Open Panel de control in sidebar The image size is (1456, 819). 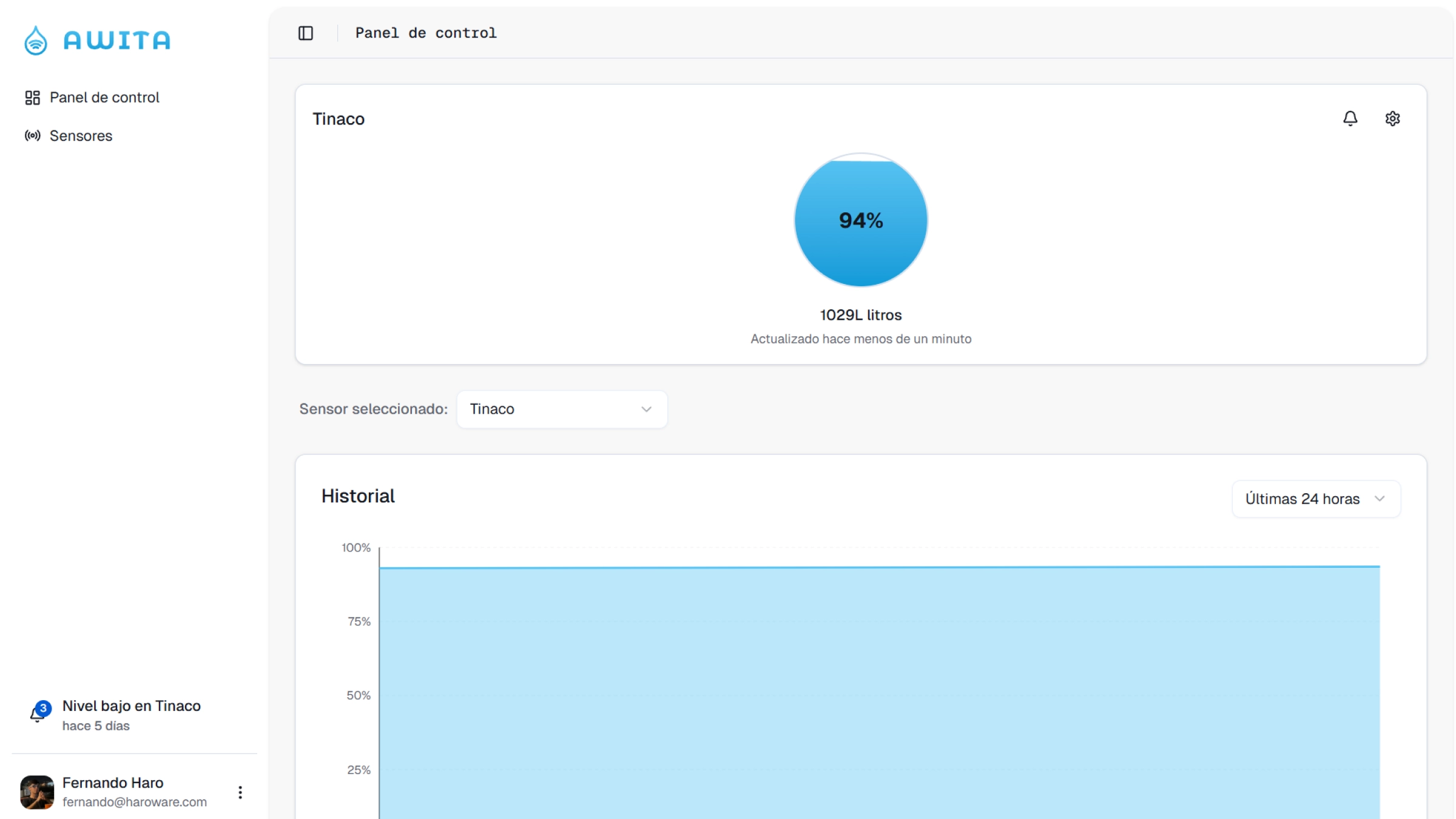click(92, 98)
